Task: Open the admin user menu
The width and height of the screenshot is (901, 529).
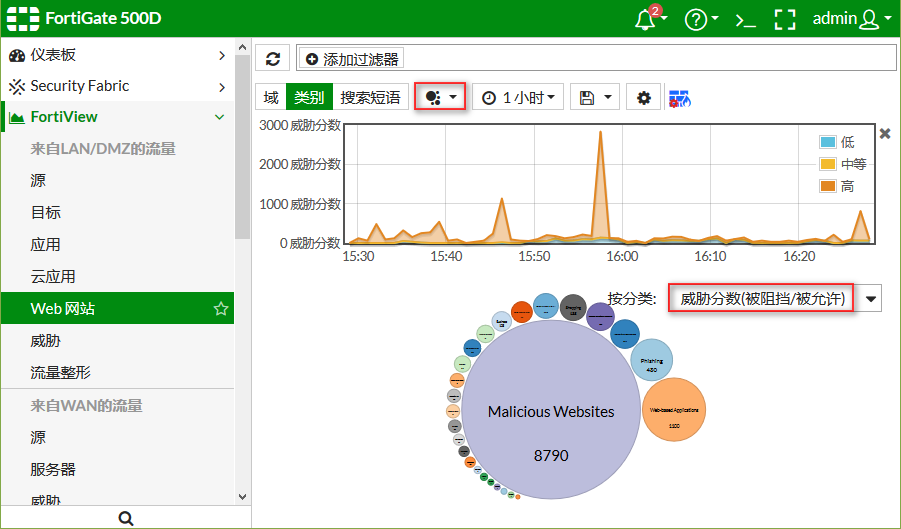Action: coord(851,18)
